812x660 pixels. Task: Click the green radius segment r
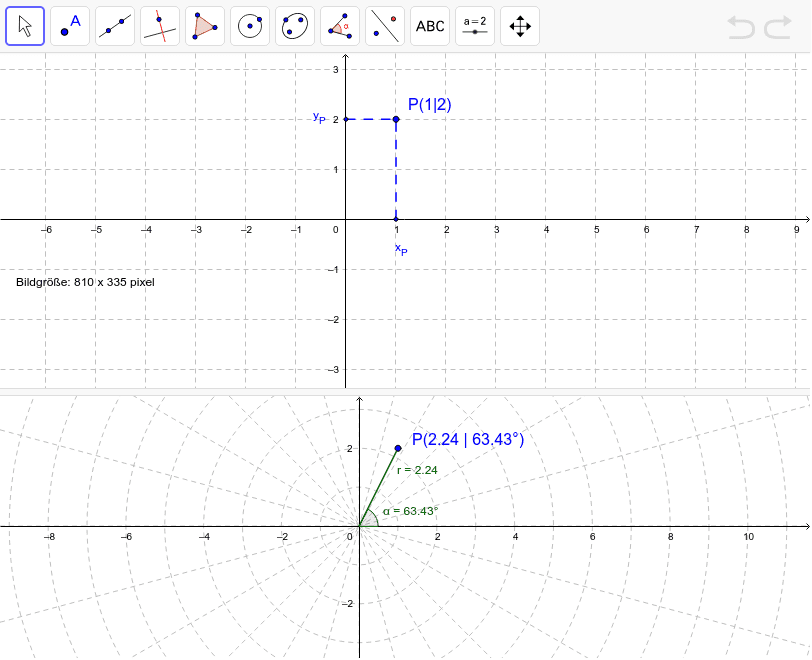[x=379, y=487]
